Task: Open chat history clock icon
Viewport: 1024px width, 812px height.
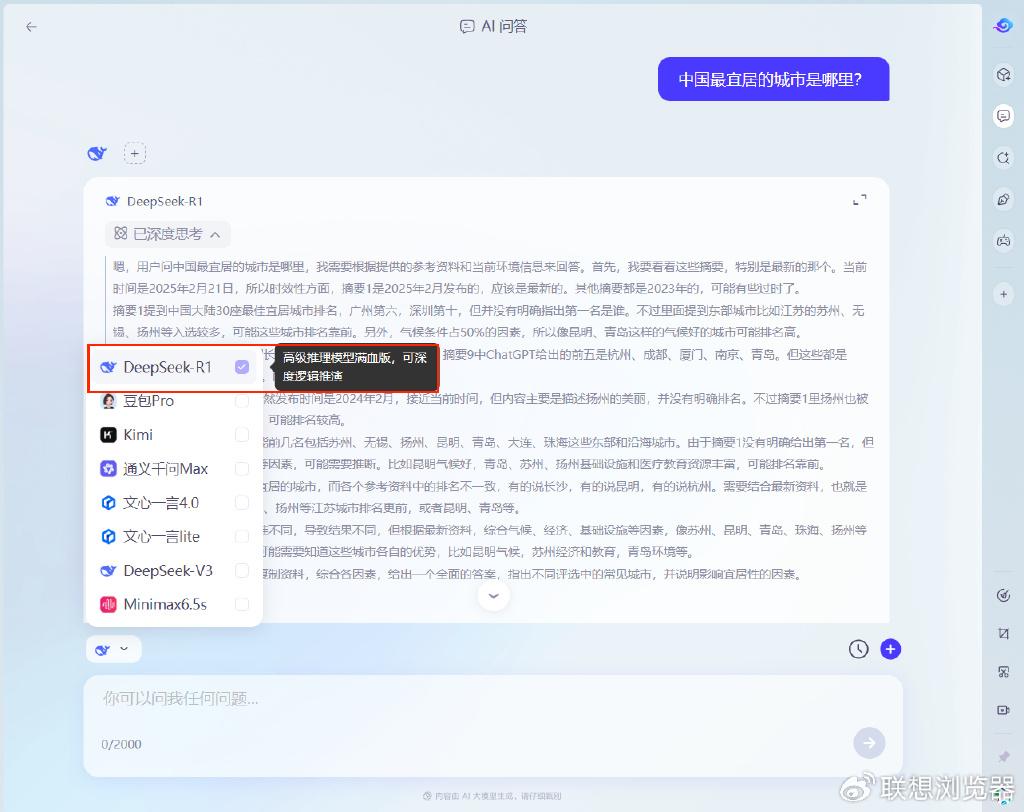Action: pyautogui.click(x=858, y=649)
